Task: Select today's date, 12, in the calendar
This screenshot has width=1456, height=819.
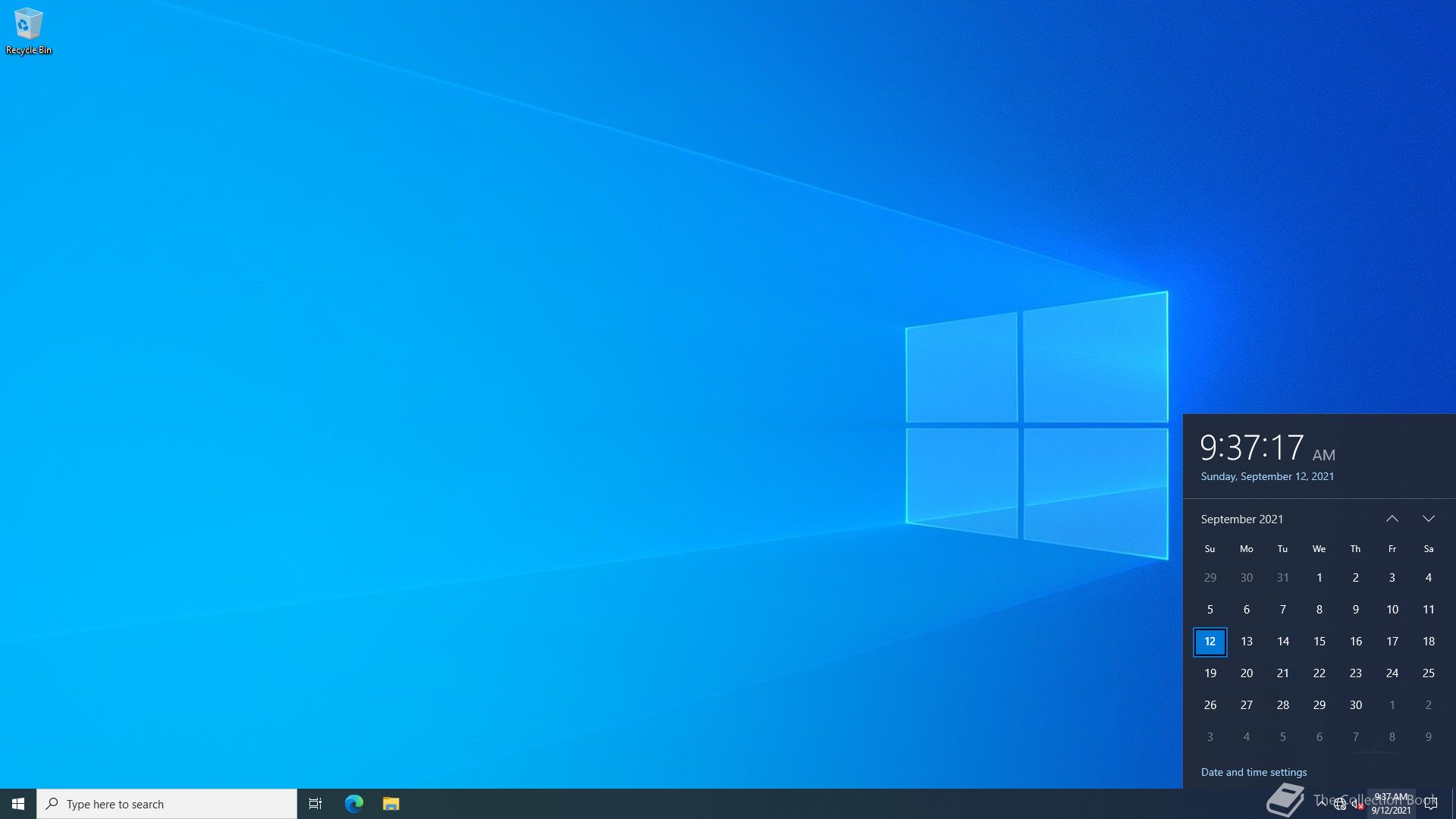Action: tap(1210, 642)
